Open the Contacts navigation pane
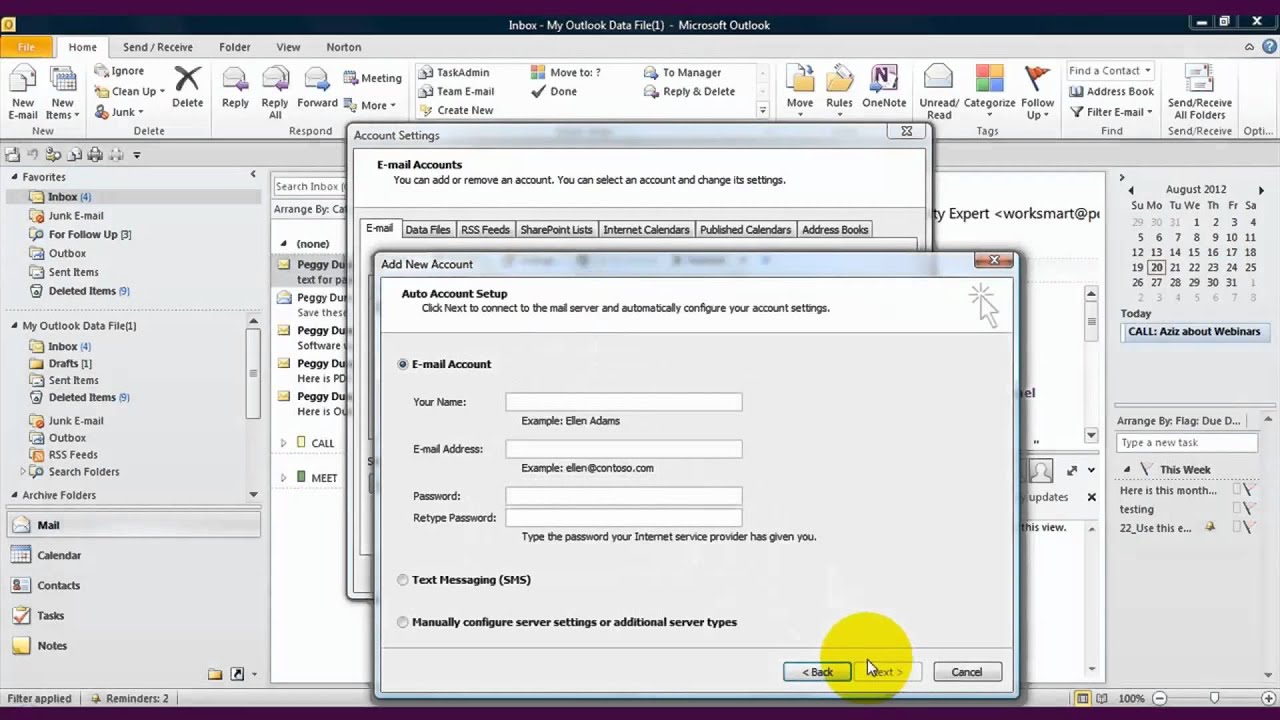The image size is (1280, 720). click(x=133, y=585)
